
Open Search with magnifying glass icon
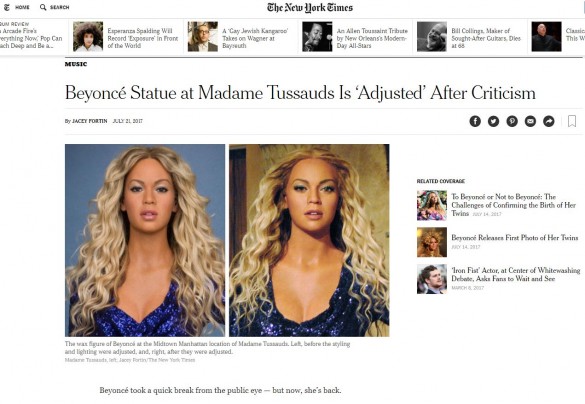click(54, 7)
